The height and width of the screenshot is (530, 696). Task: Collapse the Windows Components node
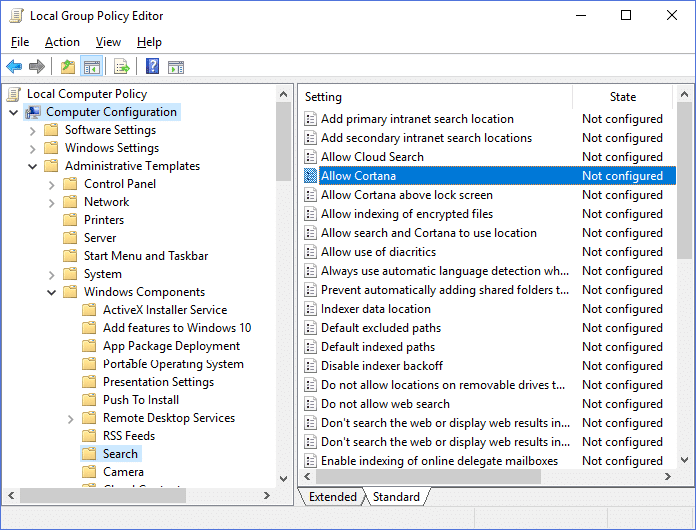52,292
